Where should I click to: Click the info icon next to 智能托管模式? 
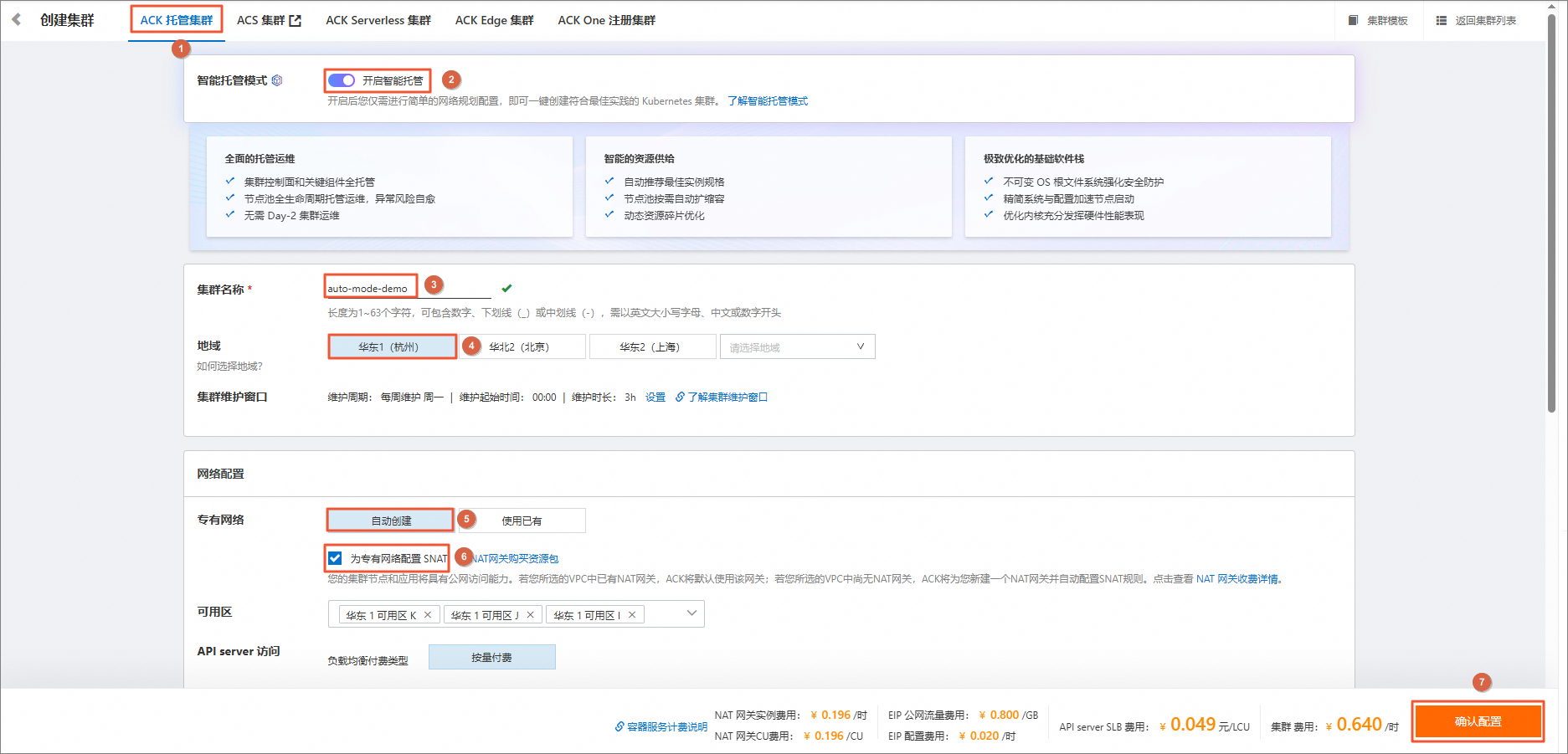(x=277, y=80)
